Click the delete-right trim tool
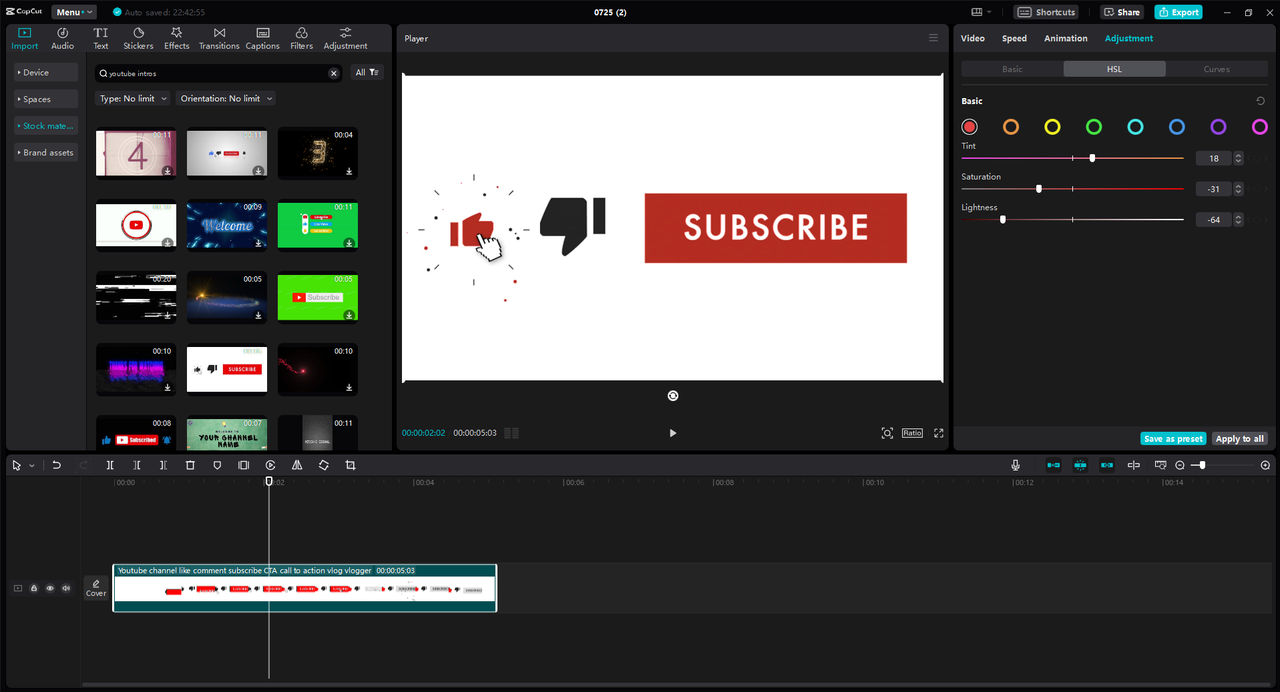Viewport: 1280px width, 692px height. click(x=163, y=465)
